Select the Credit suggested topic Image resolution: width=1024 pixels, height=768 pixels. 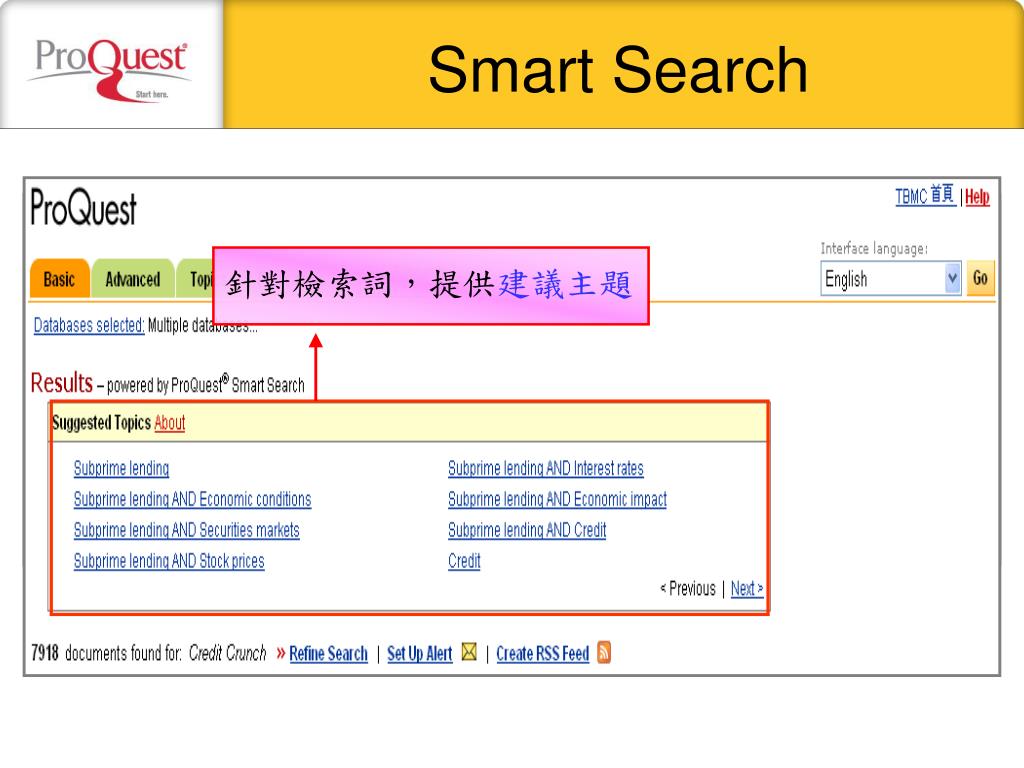click(464, 560)
